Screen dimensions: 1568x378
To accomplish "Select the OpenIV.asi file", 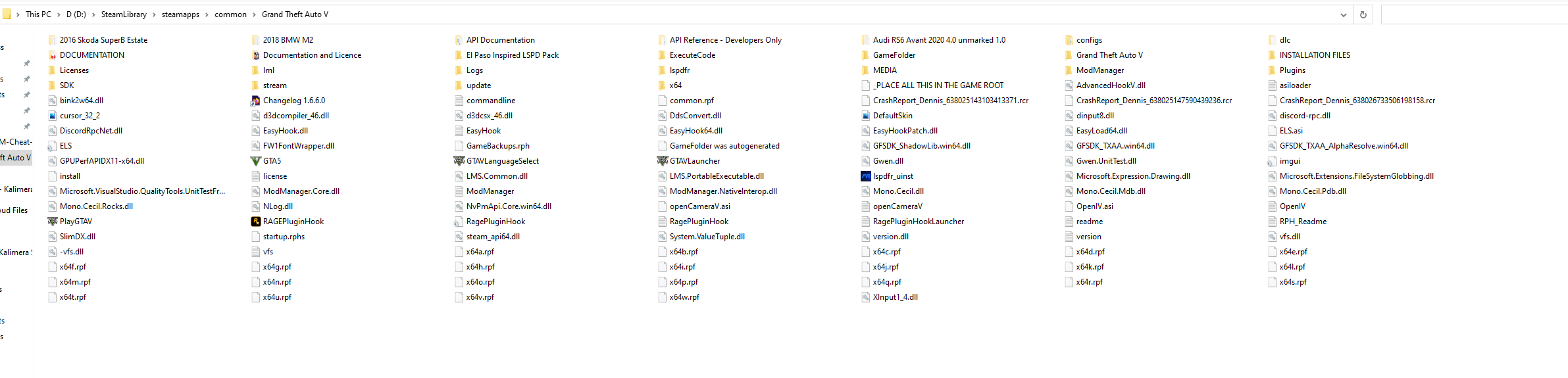I will [x=1089, y=206].
